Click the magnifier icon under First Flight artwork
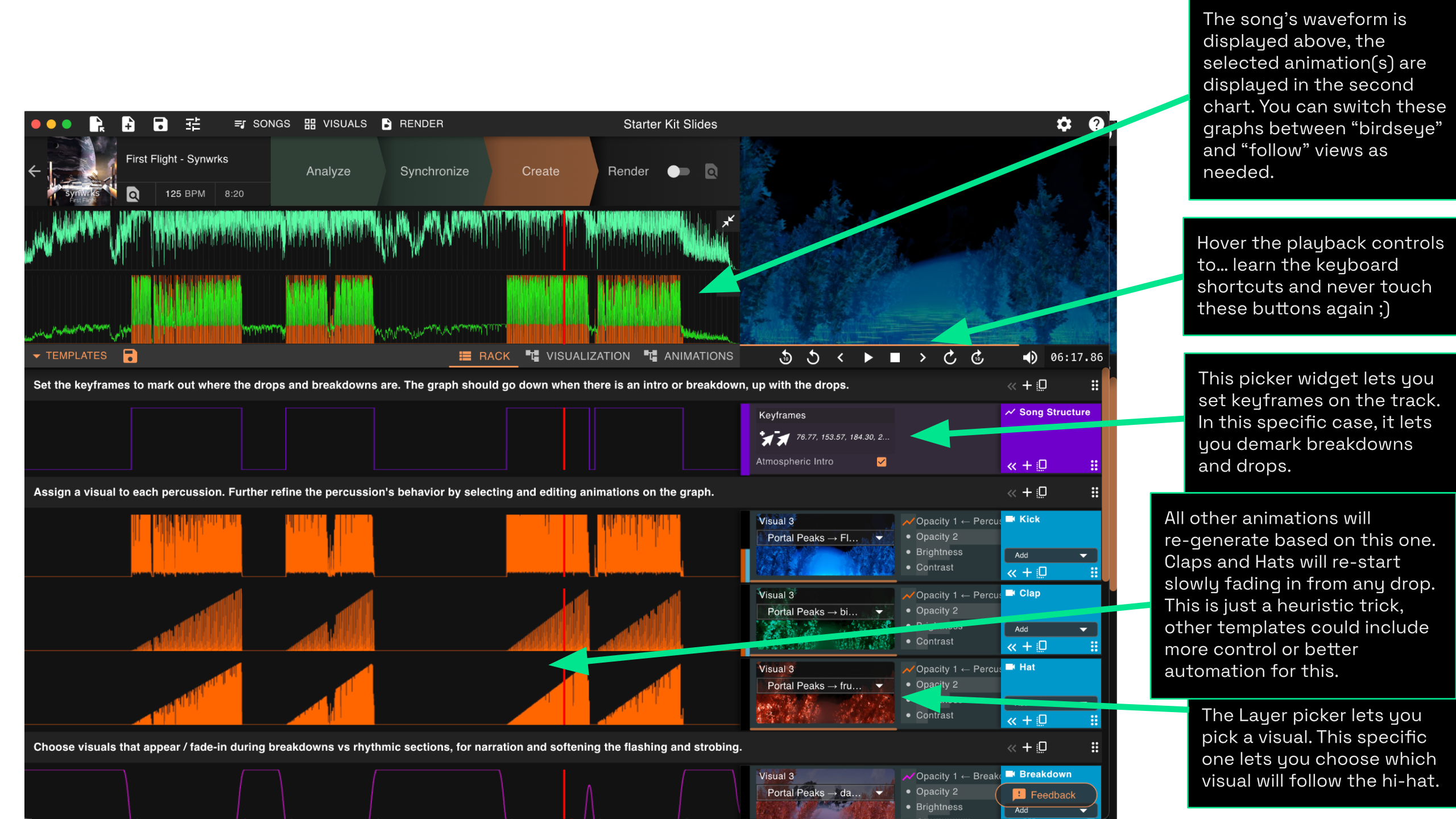The image size is (1456, 819). [x=133, y=195]
